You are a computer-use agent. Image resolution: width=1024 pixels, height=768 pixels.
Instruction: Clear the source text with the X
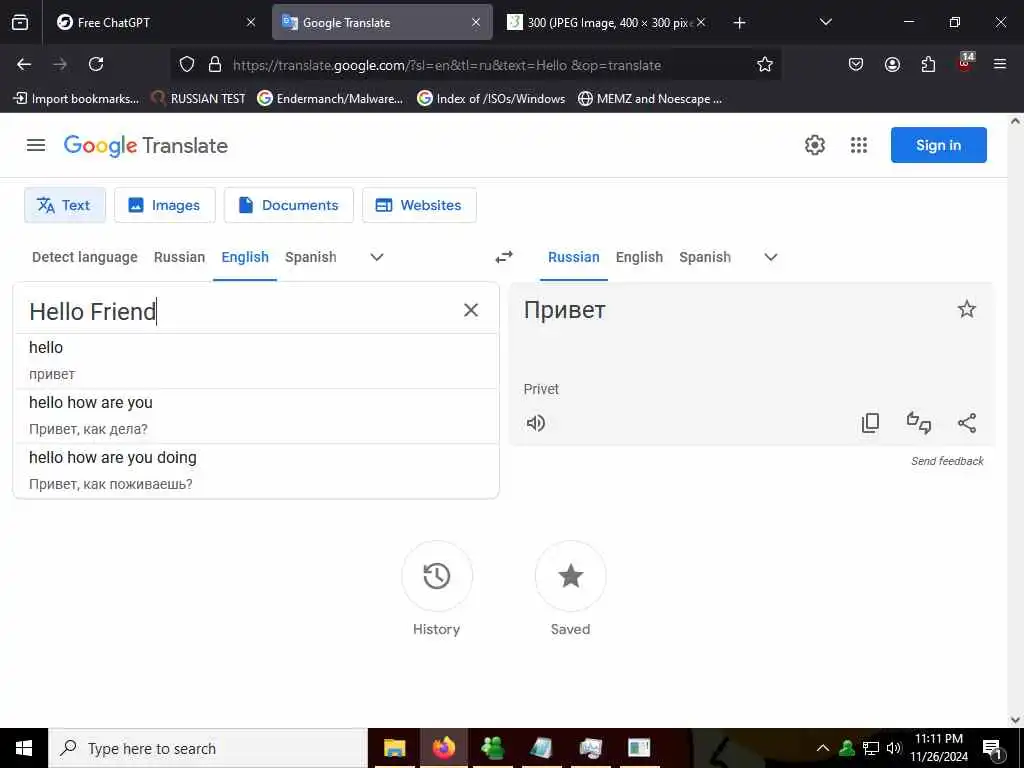(471, 310)
